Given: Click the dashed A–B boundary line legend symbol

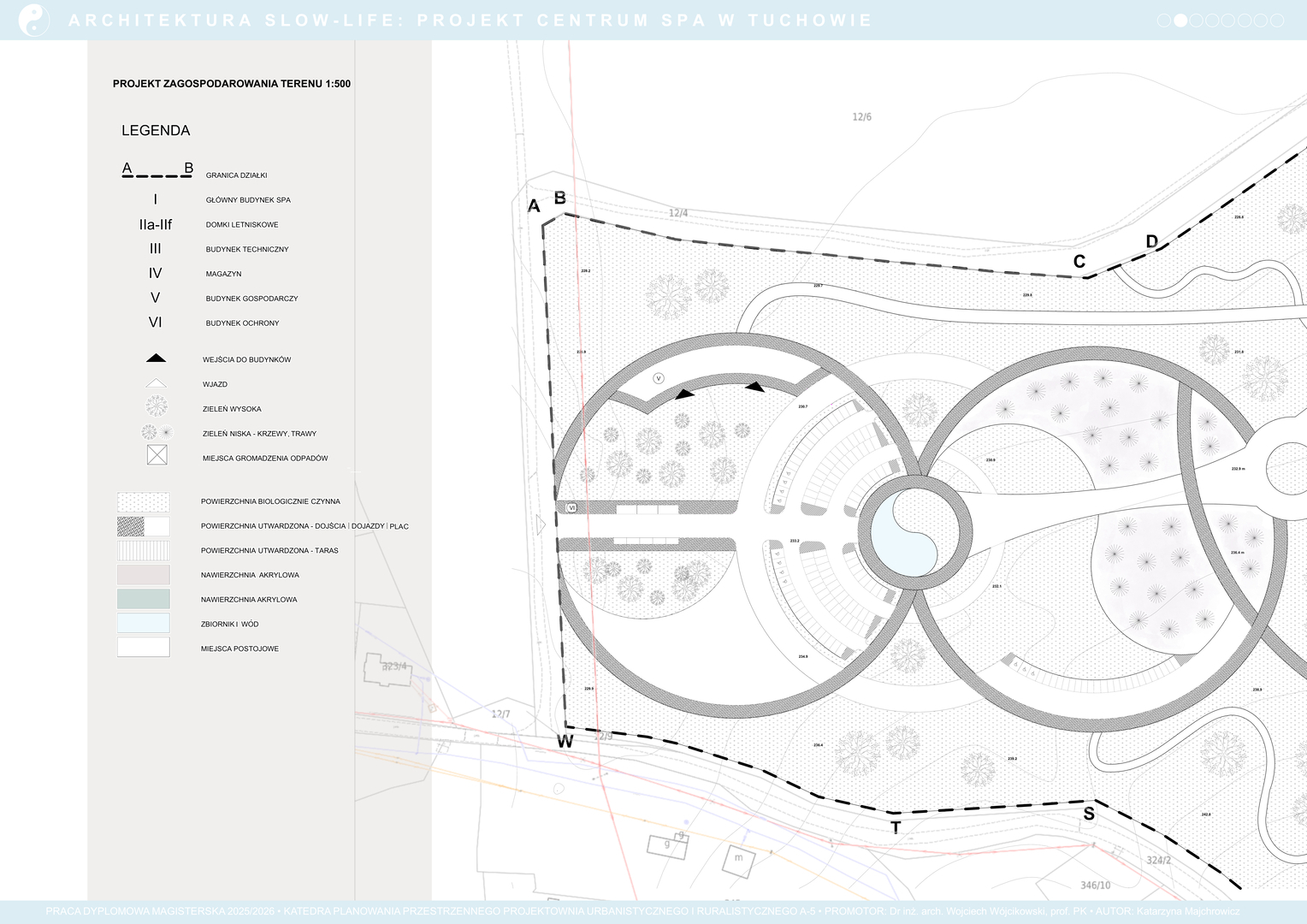Looking at the screenshot, I should (157, 175).
